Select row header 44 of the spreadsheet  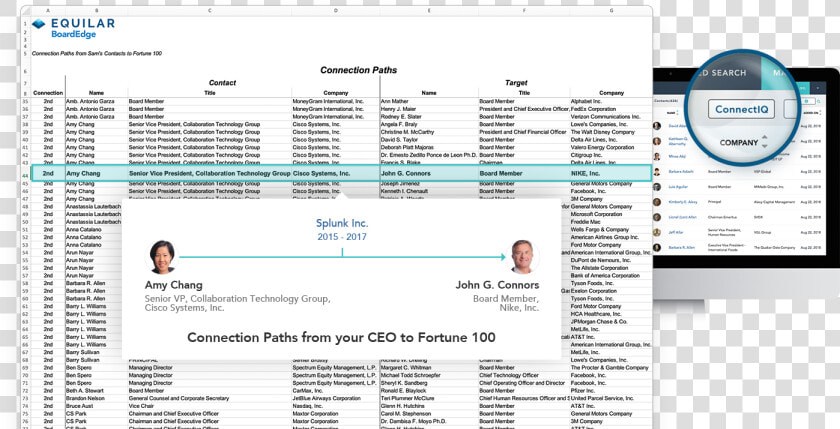pos(25,174)
